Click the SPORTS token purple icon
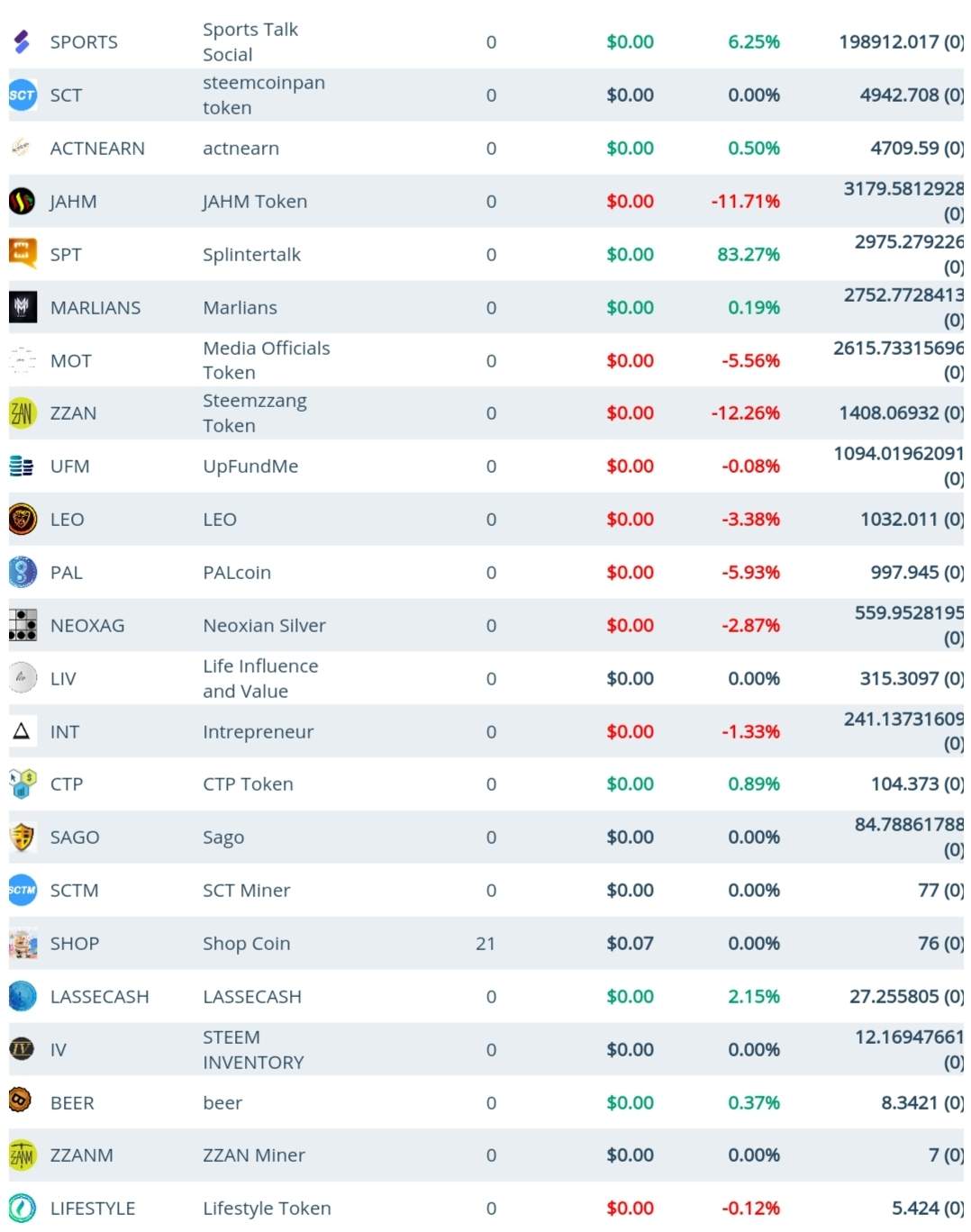This screenshot has height=1232, width=971. (22, 41)
